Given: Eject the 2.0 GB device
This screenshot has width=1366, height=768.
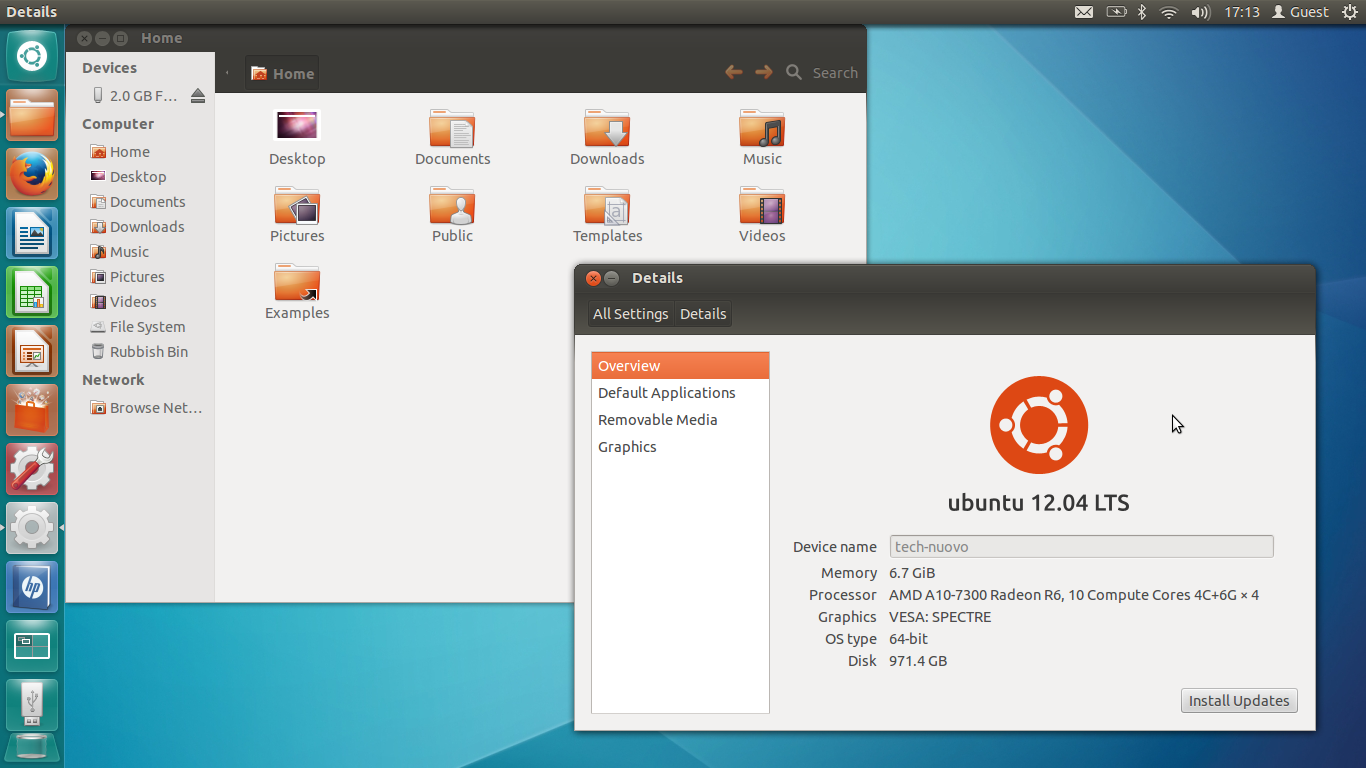Looking at the screenshot, I should coord(198,96).
